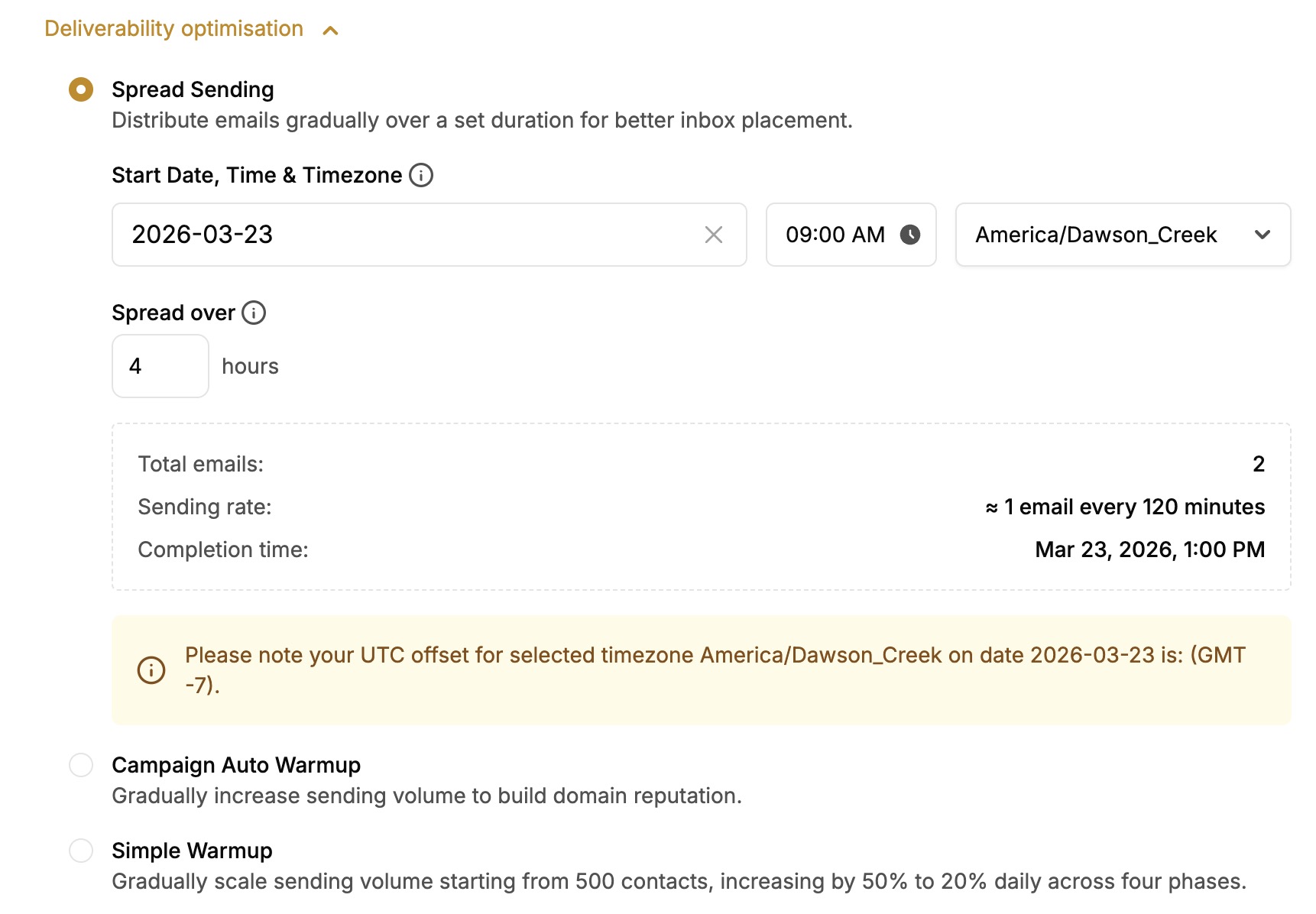The image size is (1316, 914).
Task: Click the Campaign Auto Warmup description text
Action: pyautogui.click(x=426, y=795)
